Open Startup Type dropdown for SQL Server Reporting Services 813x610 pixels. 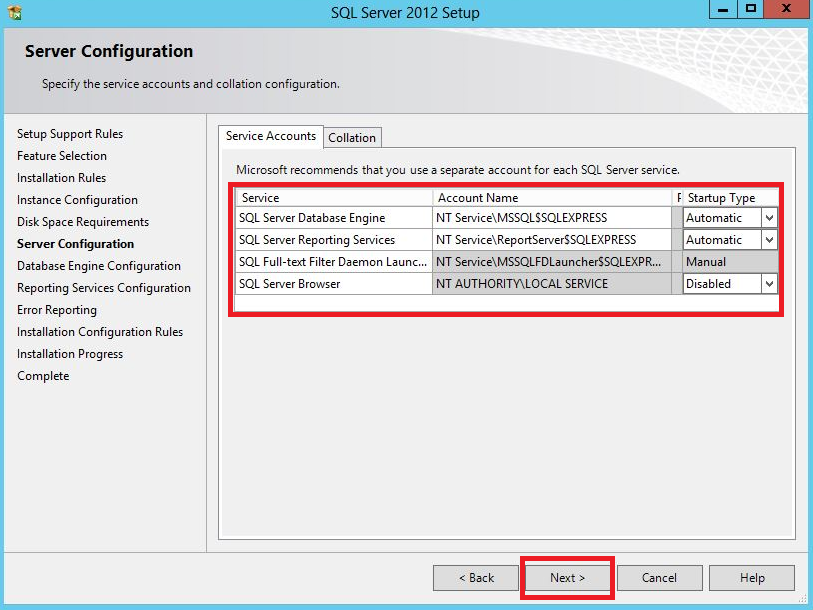pyautogui.click(x=769, y=240)
